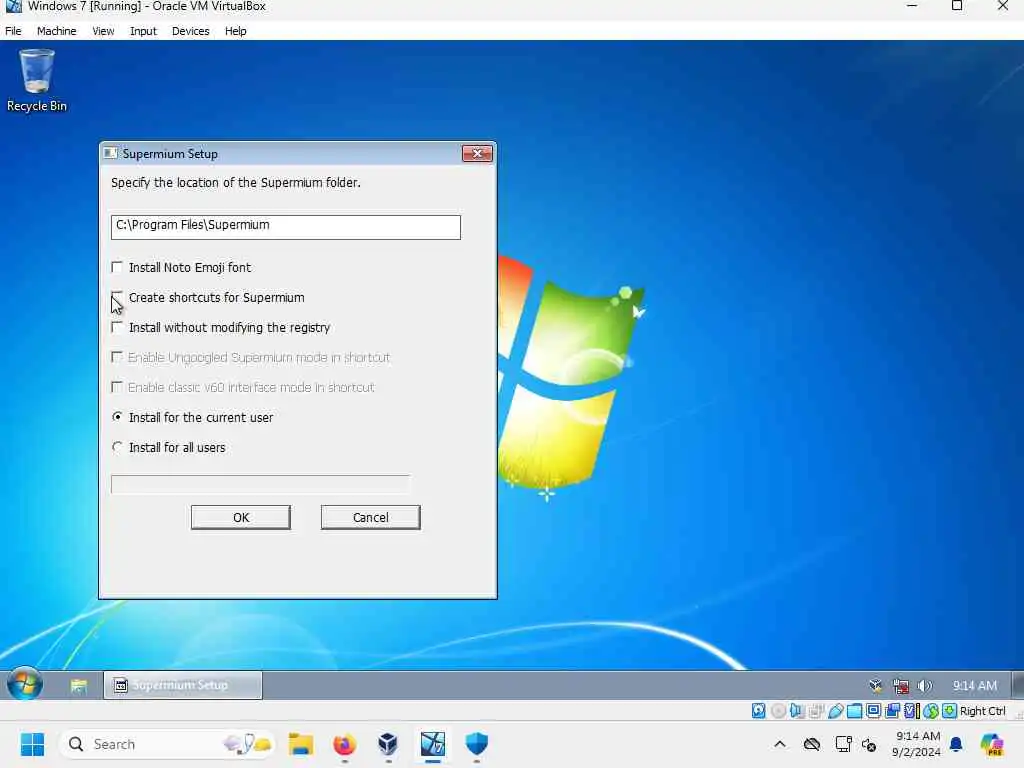Image resolution: width=1024 pixels, height=768 pixels.
Task: Click Cancel in Supermium Setup
Action: [x=370, y=517]
